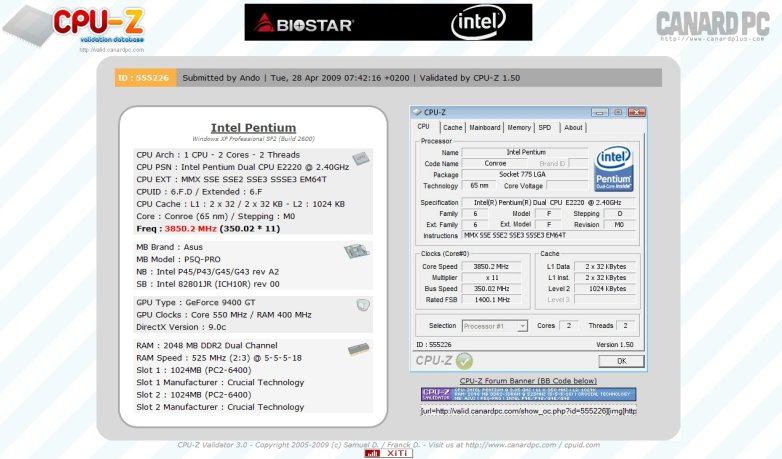Open the SPD tab
Image resolution: width=782 pixels, height=459 pixels.
click(545, 127)
